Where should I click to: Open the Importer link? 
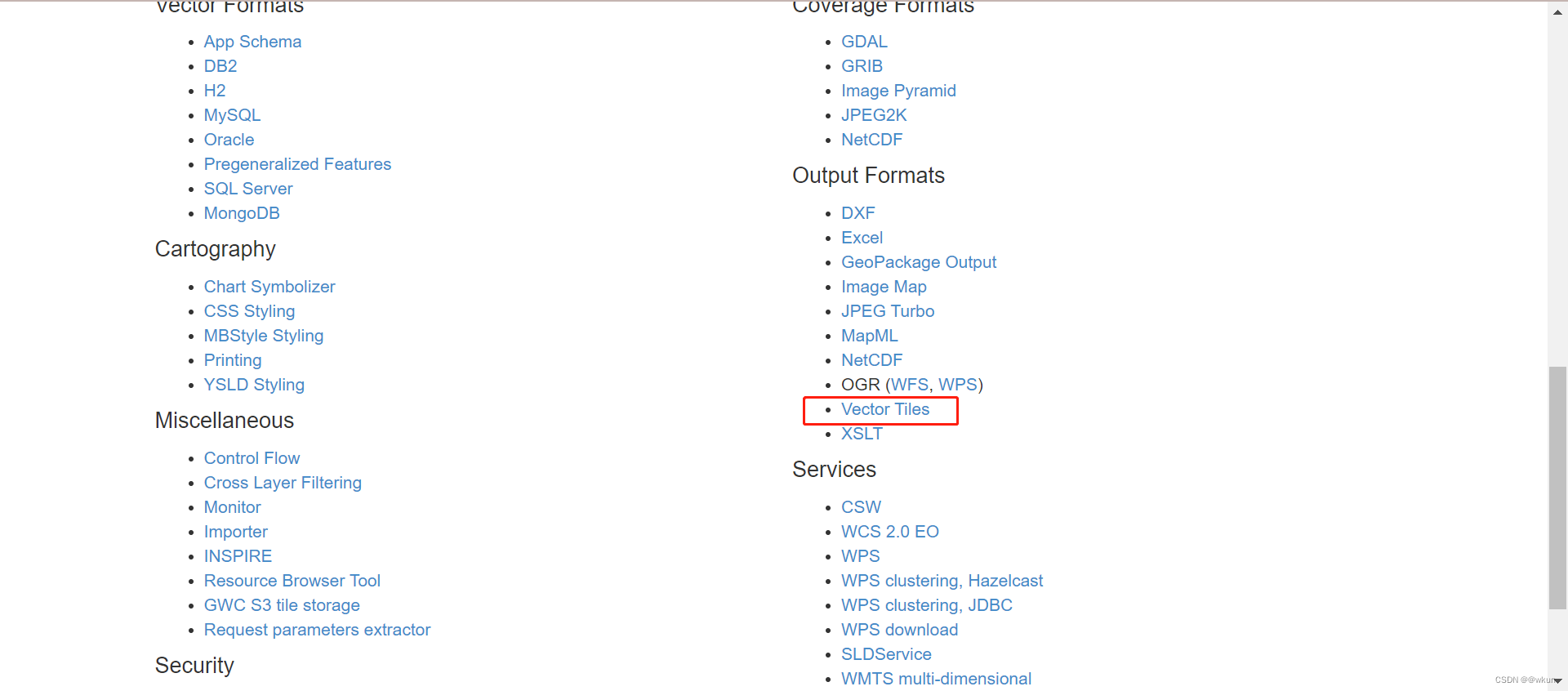[235, 532]
